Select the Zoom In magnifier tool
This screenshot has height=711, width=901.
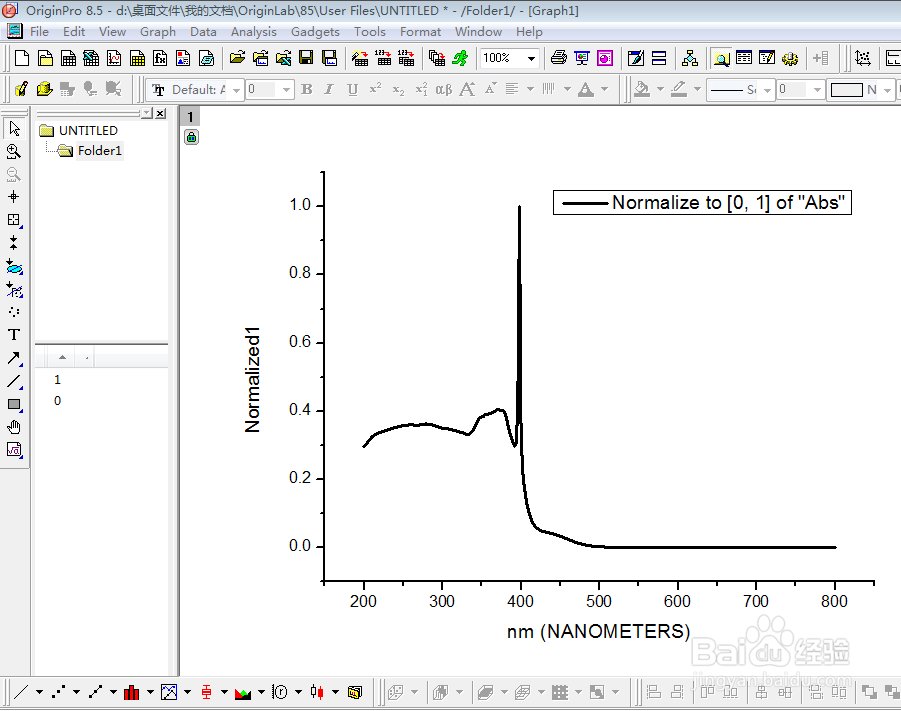[x=14, y=152]
